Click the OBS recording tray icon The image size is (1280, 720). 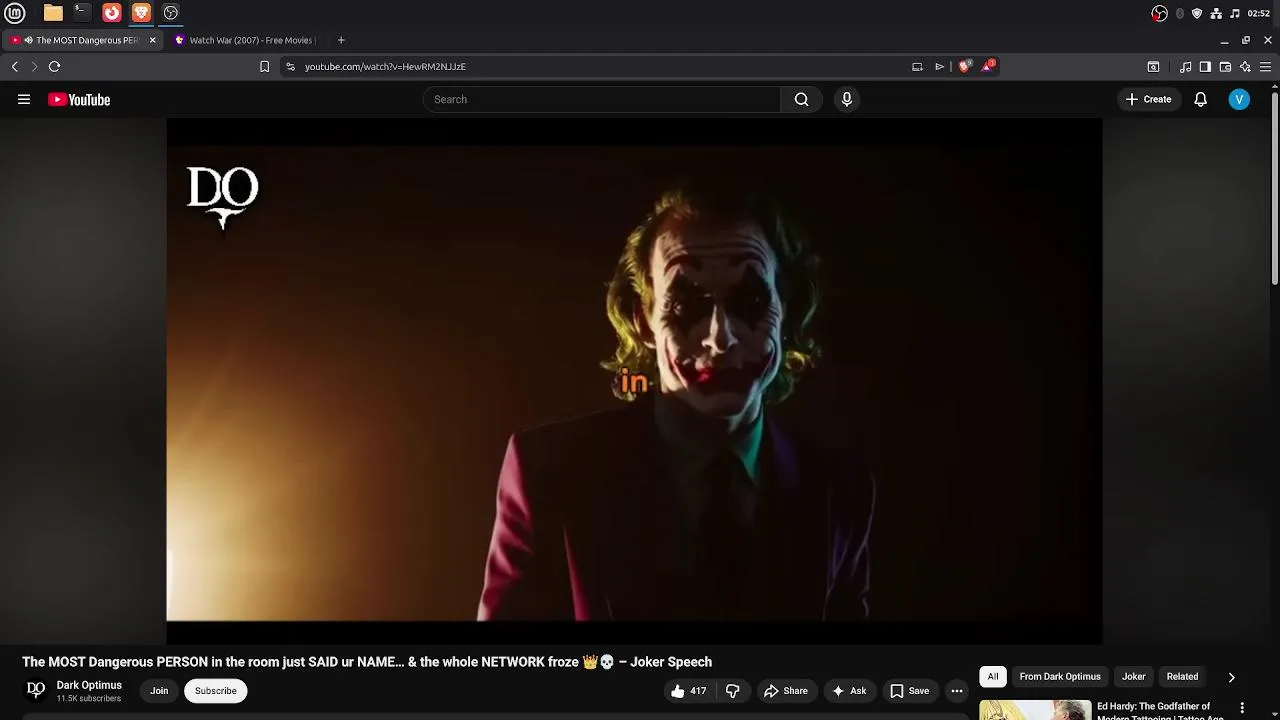click(1159, 13)
